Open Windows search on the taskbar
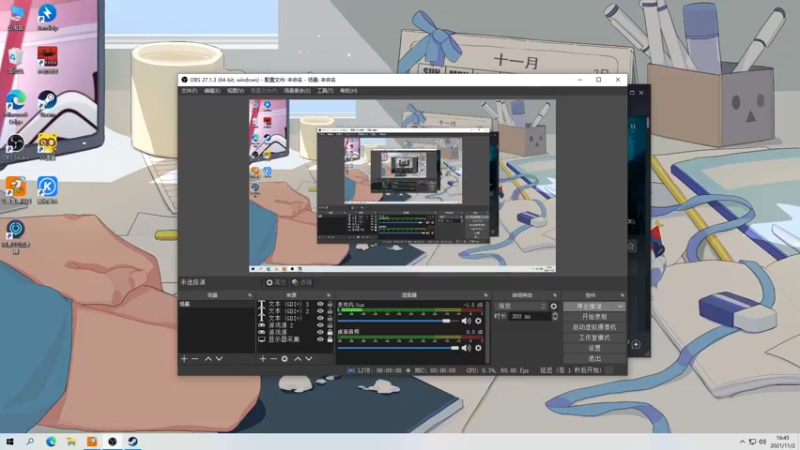This screenshot has height=450, width=800. coord(30,442)
